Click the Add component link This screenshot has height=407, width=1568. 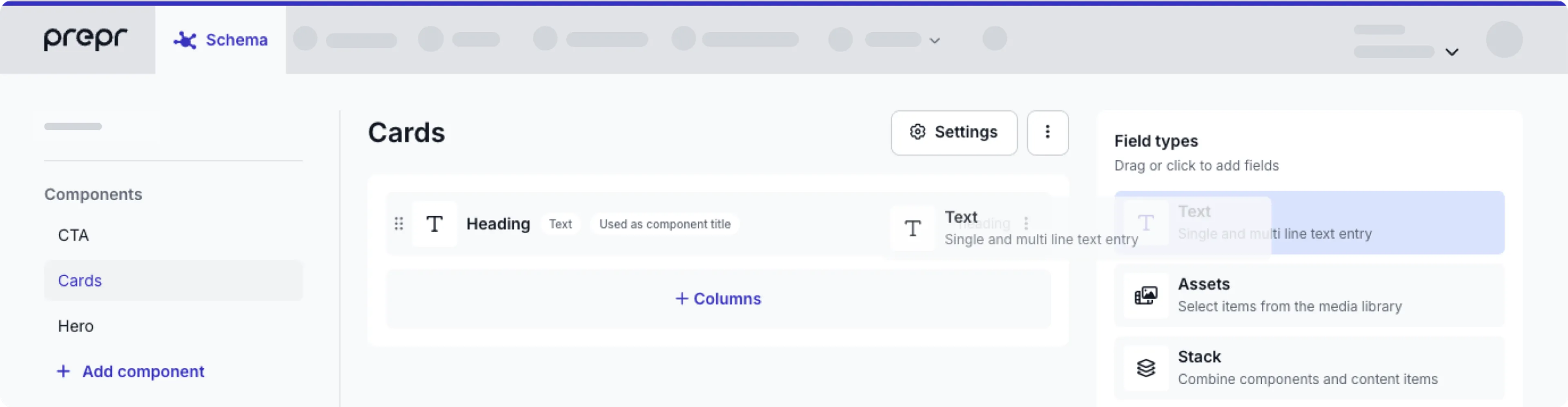coord(131,371)
